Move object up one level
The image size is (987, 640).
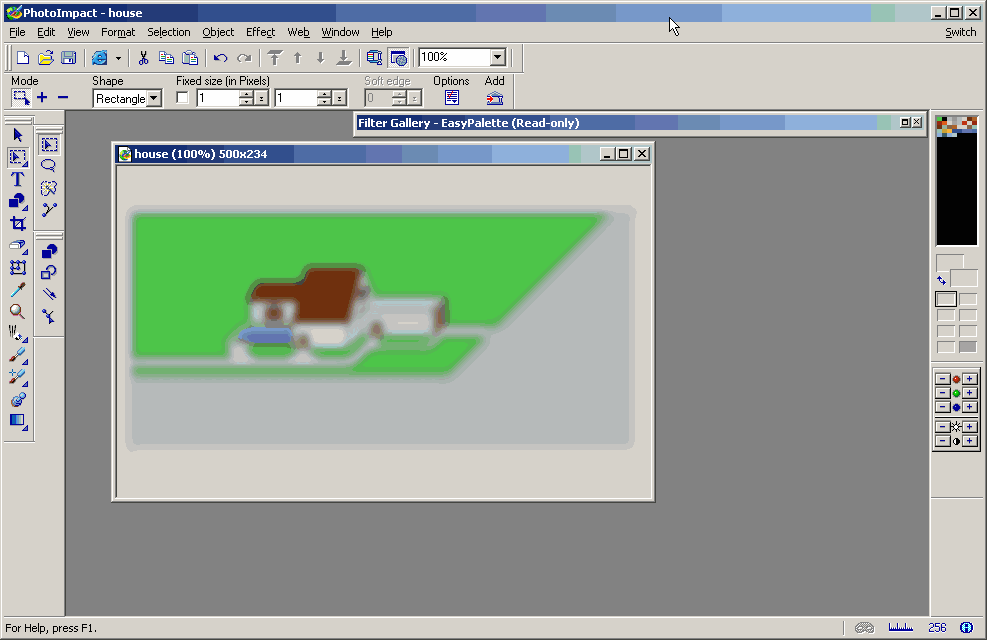(x=298, y=58)
